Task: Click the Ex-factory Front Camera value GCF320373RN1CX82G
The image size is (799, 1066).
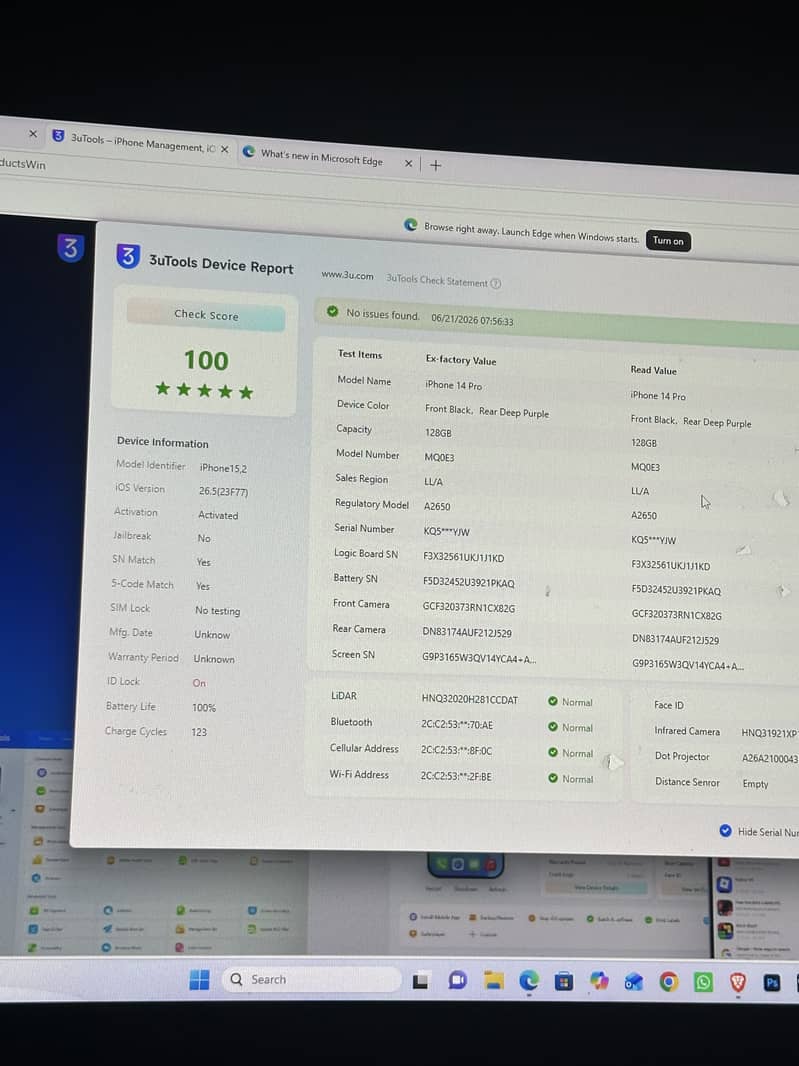Action: 469,608
